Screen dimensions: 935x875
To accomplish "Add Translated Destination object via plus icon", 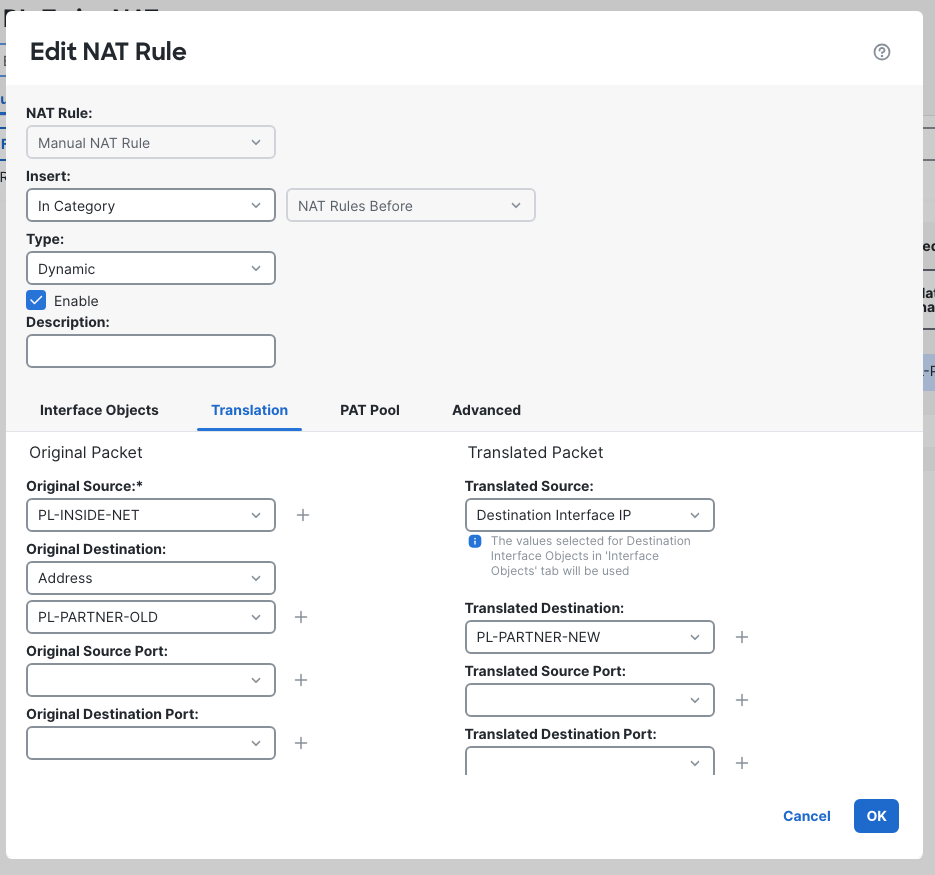I will [742, 637].
